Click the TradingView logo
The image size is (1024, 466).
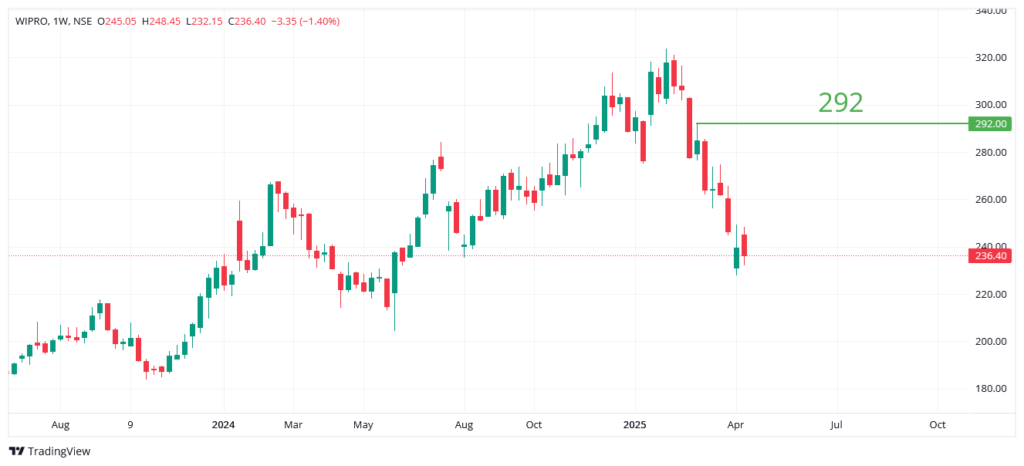pyautogui.click(x=49, y=451)
